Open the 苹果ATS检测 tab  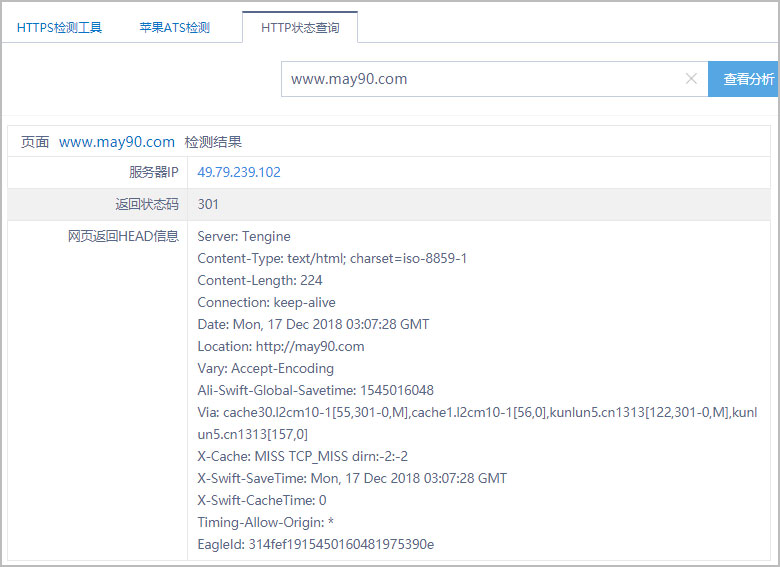174,27
